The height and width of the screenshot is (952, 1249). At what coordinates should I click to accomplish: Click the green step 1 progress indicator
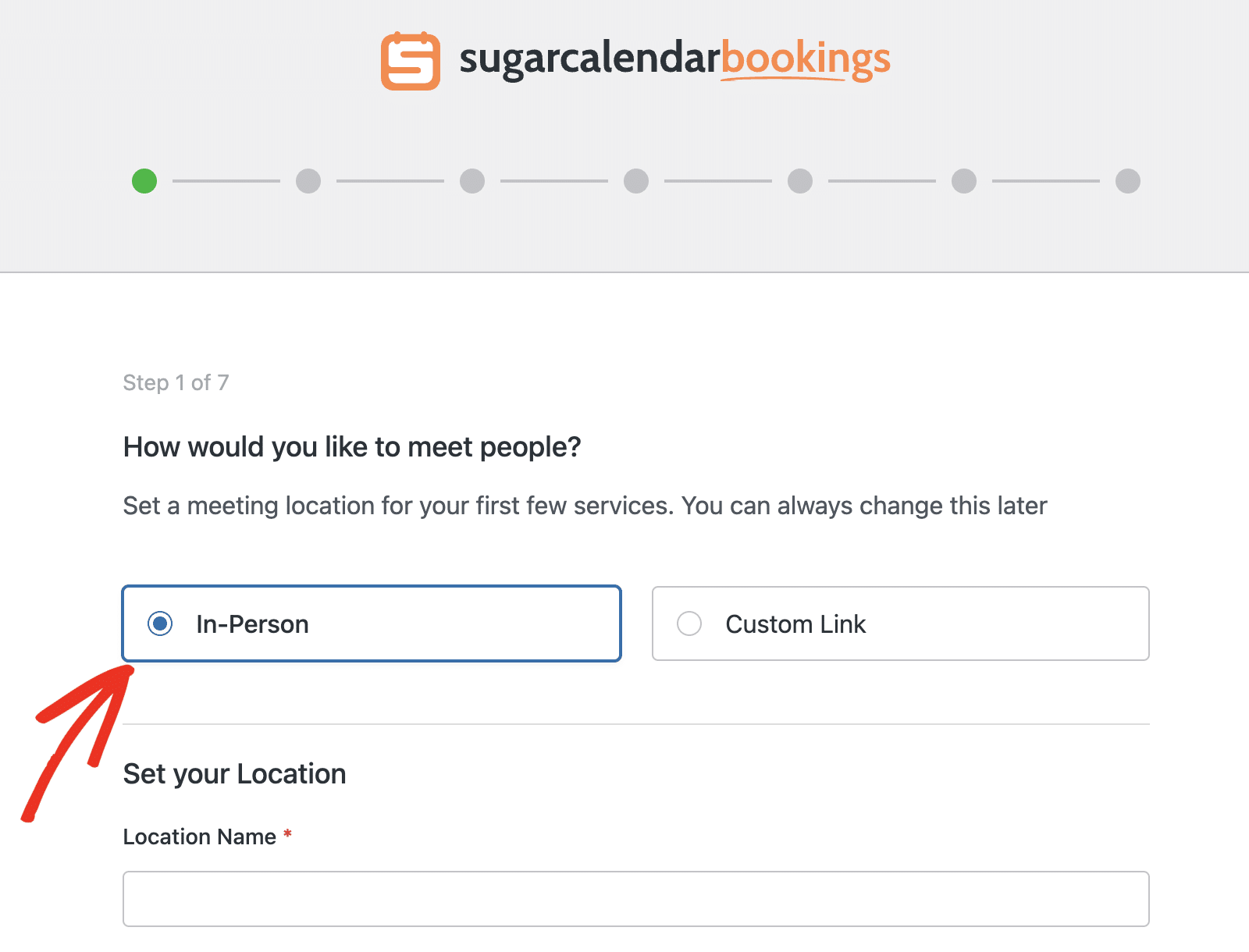pyautogui.click(x=144, y=181)
